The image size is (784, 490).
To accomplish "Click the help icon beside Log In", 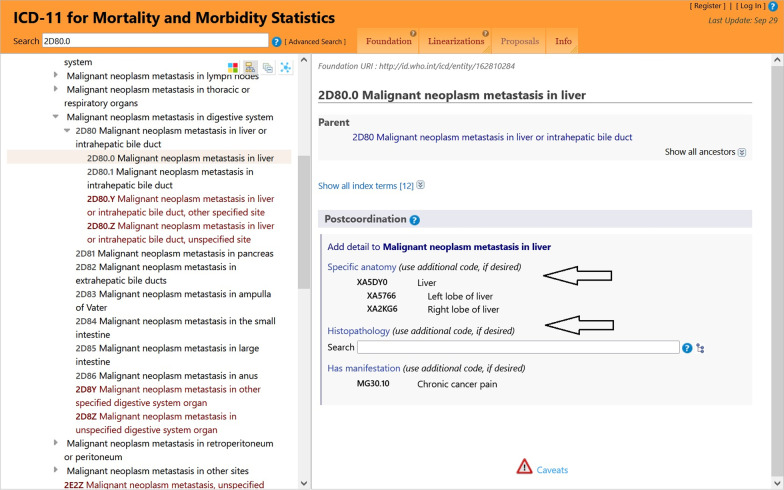I will (x=772, y=6).
